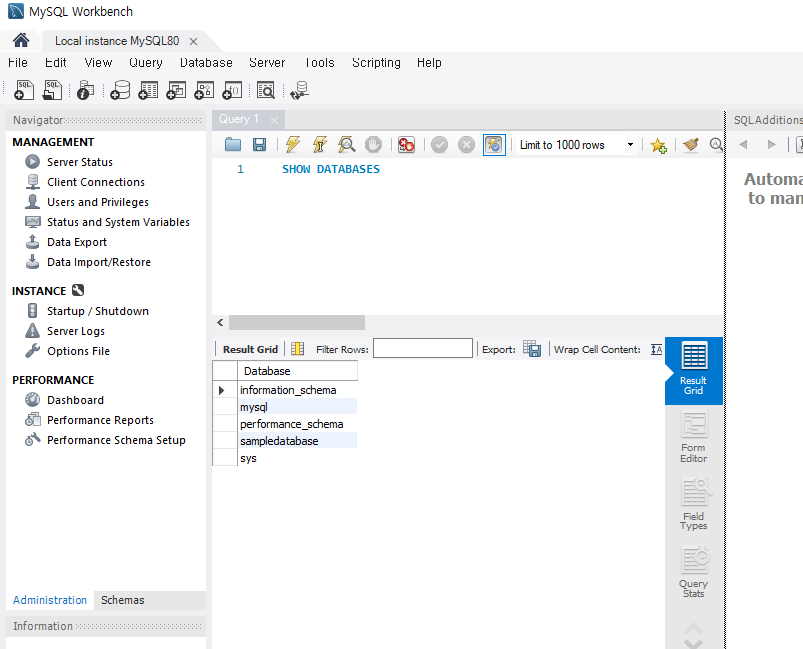Viewport: 803px width, 649px height.
Task: Create a new view icon
Action: coord(176,90)
